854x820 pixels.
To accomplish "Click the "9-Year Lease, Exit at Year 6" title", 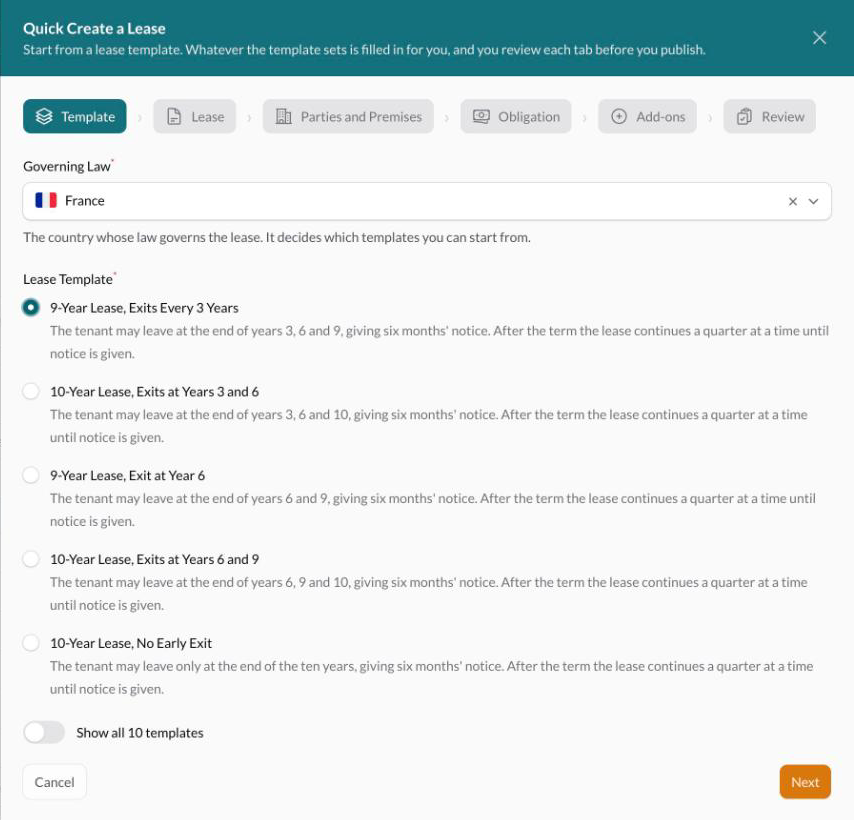I will (x=127, y=475).
